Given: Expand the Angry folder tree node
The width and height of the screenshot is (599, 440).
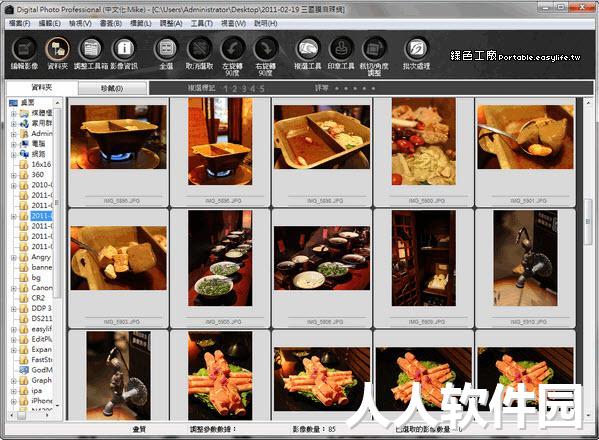Looking at the screenshot, I should pyautogui.click(x=13, y=257).
